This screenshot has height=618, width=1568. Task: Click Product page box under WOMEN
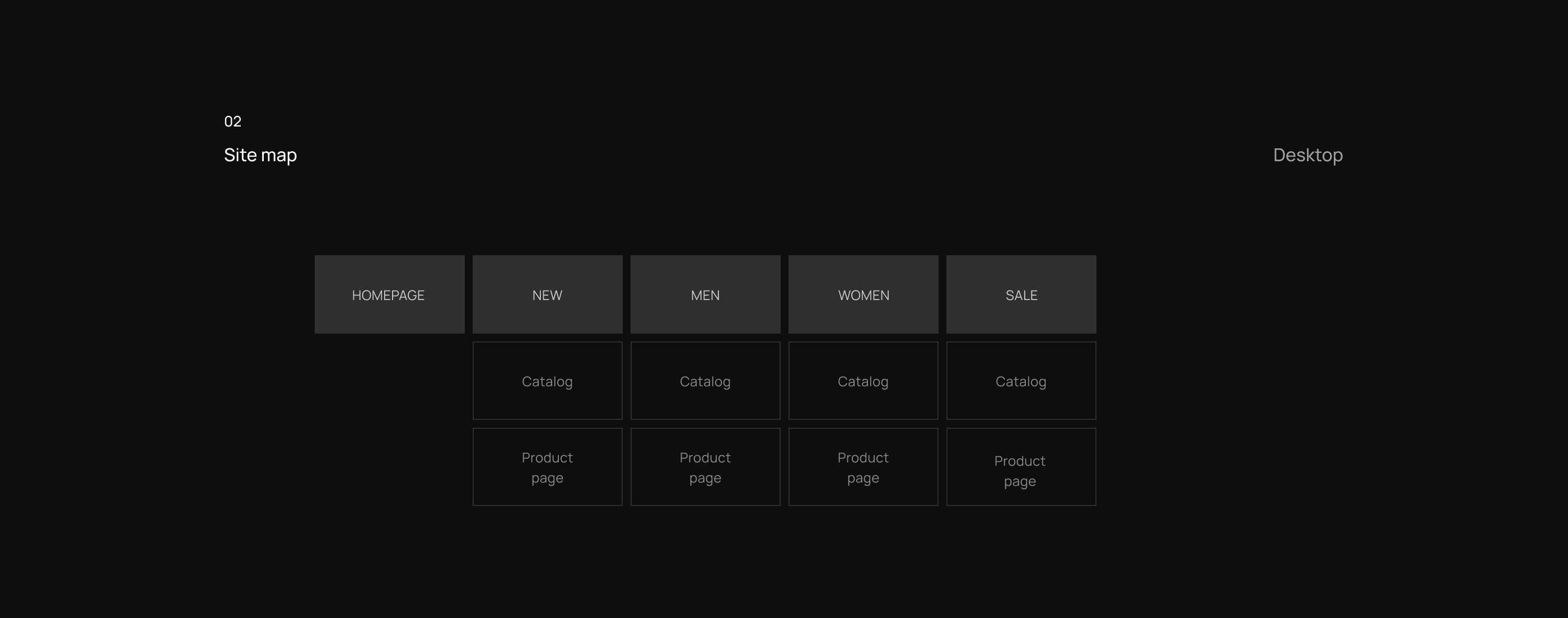863,467
